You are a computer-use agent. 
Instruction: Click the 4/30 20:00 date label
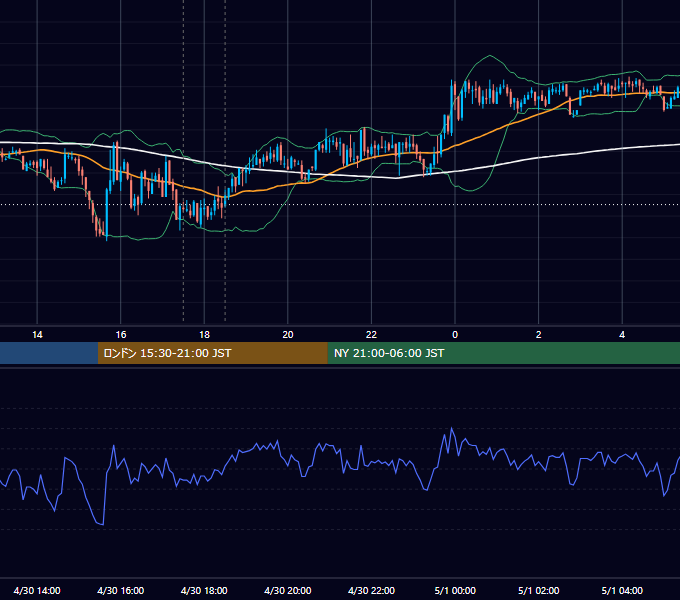click(288, 590)
